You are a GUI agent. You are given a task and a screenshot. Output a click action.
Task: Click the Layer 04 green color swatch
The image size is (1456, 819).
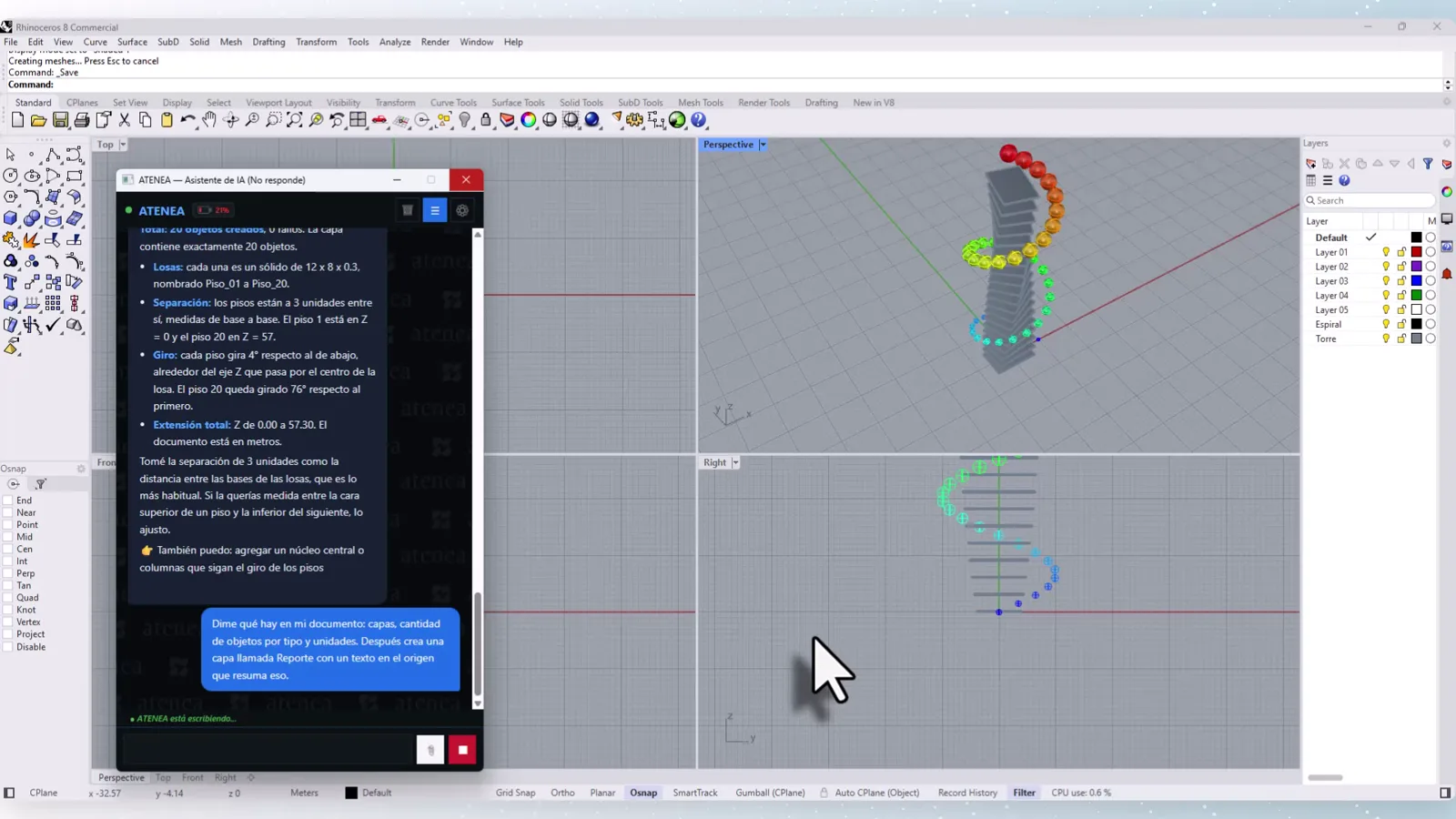(1416, 296)
